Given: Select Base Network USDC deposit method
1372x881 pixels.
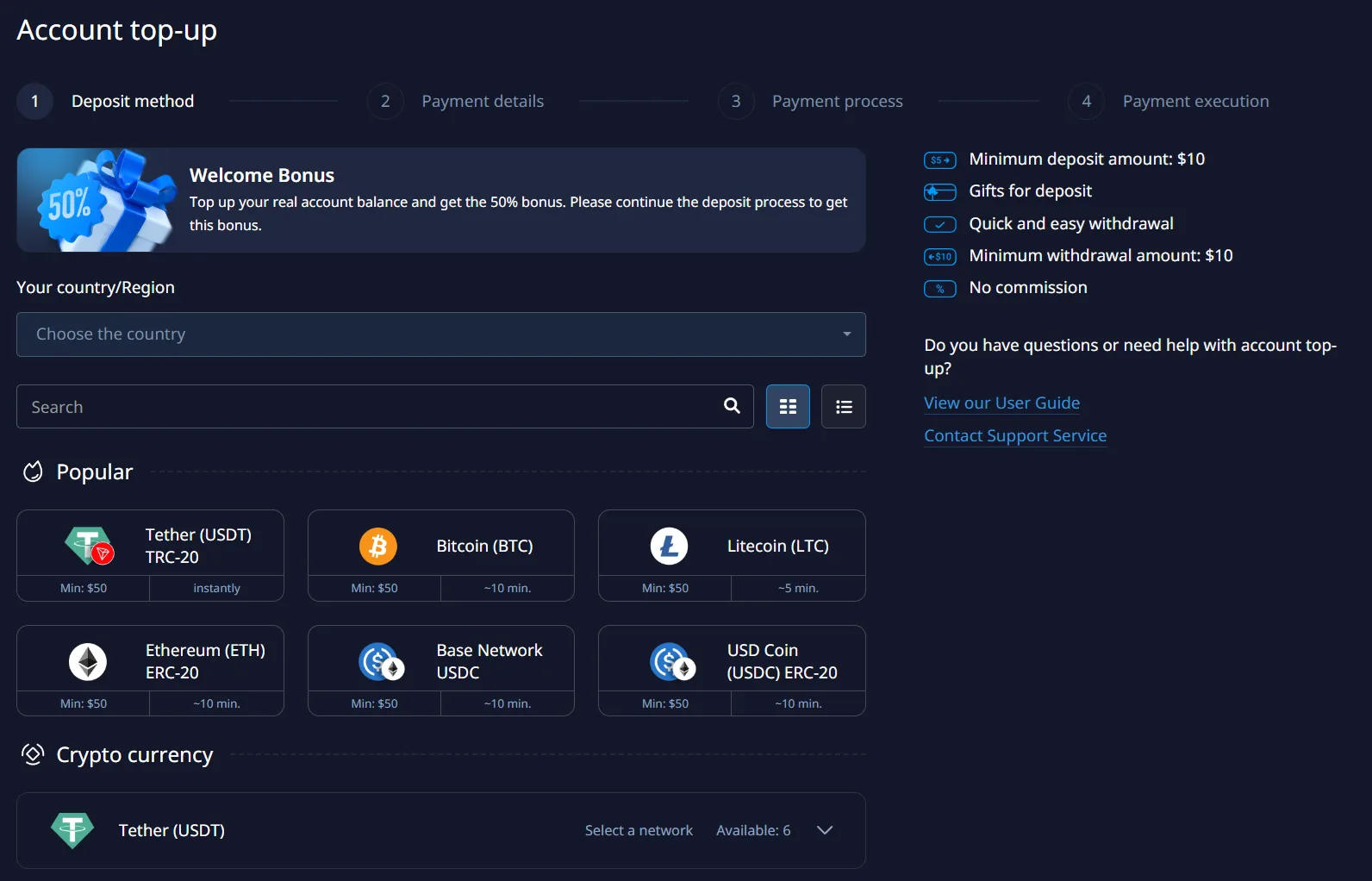Looking at the screenshot, I should click(x=441, y=671).
